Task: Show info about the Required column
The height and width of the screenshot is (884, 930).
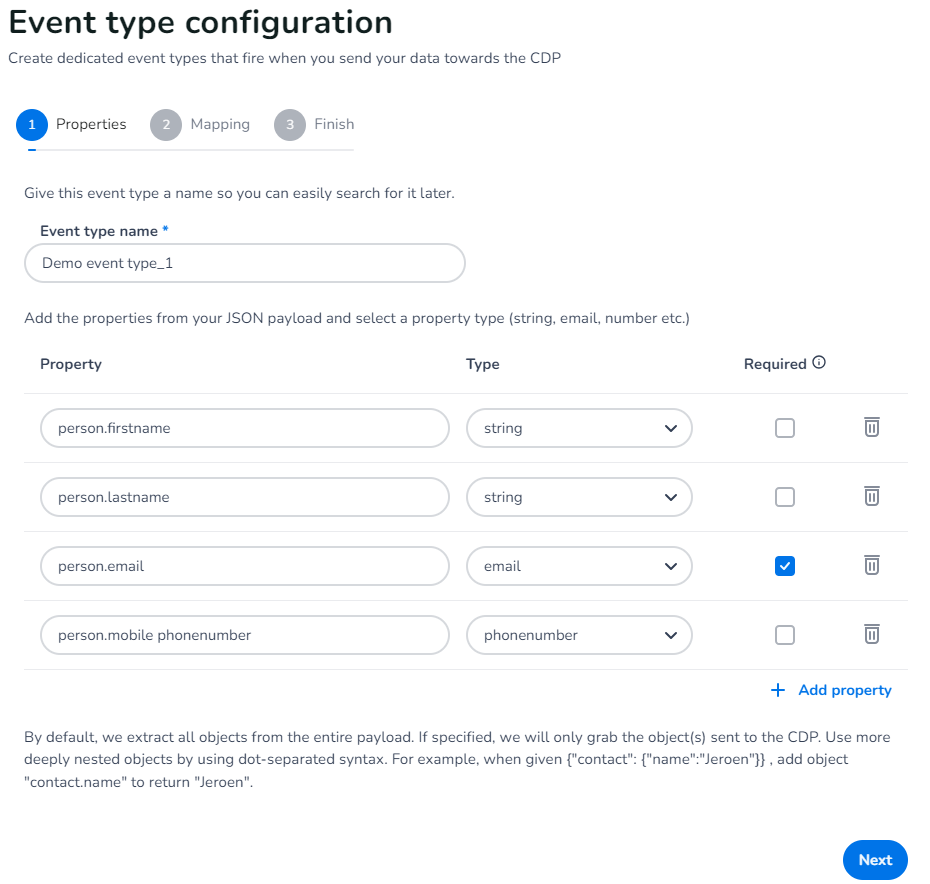Action: (819, 363)
